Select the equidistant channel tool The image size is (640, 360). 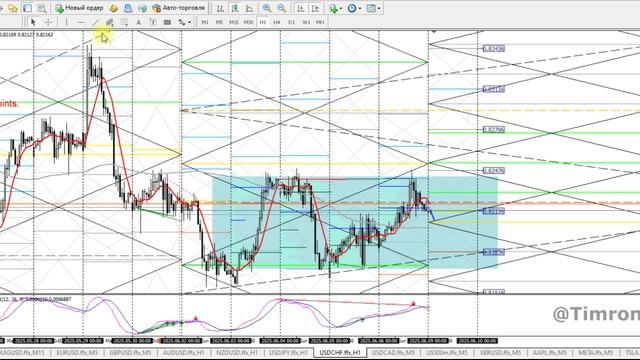coord(110,22)
